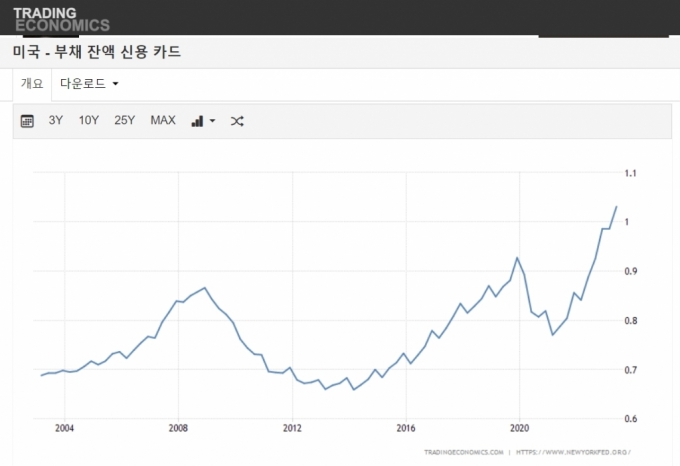This screenshot has width=680, height=466.
Task: Click the bar chart type icon
Action: click(197, 121)
